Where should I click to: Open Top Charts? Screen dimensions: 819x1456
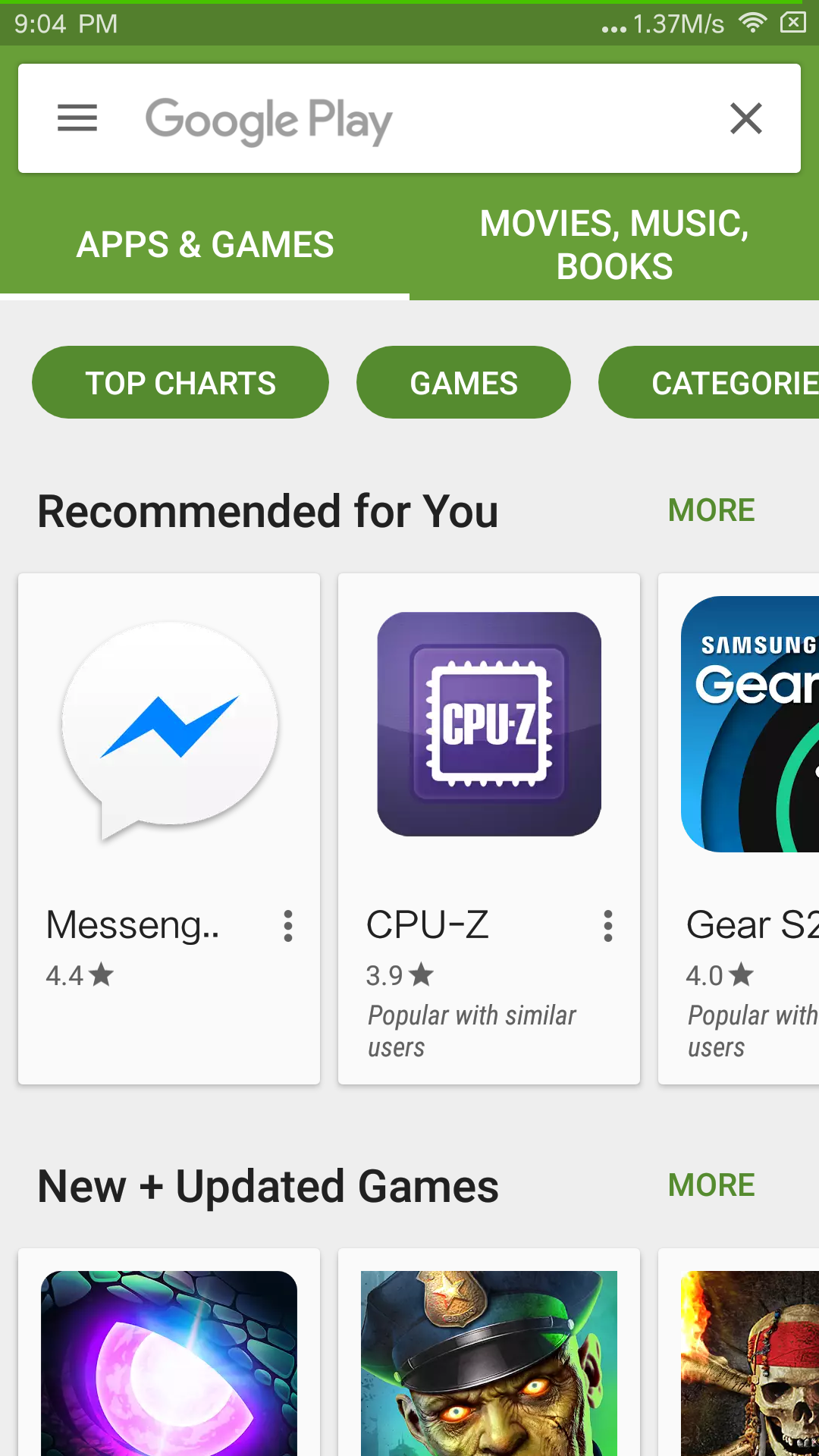click(180, 383)
